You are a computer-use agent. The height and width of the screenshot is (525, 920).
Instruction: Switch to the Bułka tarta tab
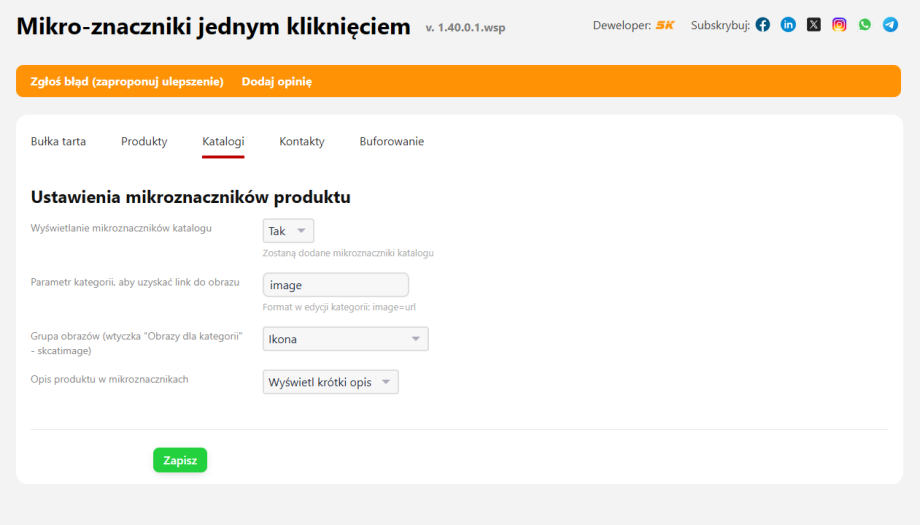tap(58, 141)
